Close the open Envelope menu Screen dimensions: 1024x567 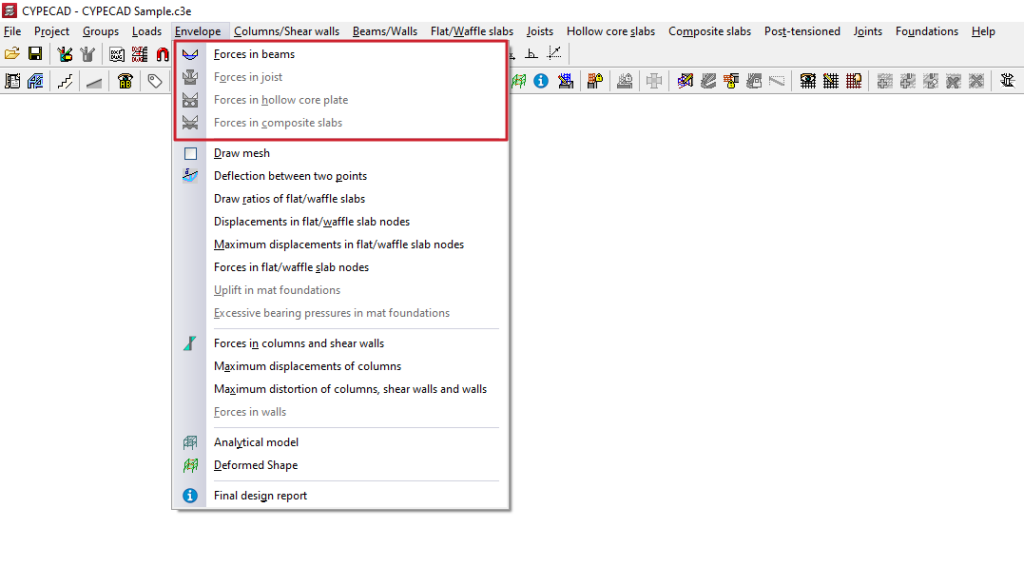point(198,31)
